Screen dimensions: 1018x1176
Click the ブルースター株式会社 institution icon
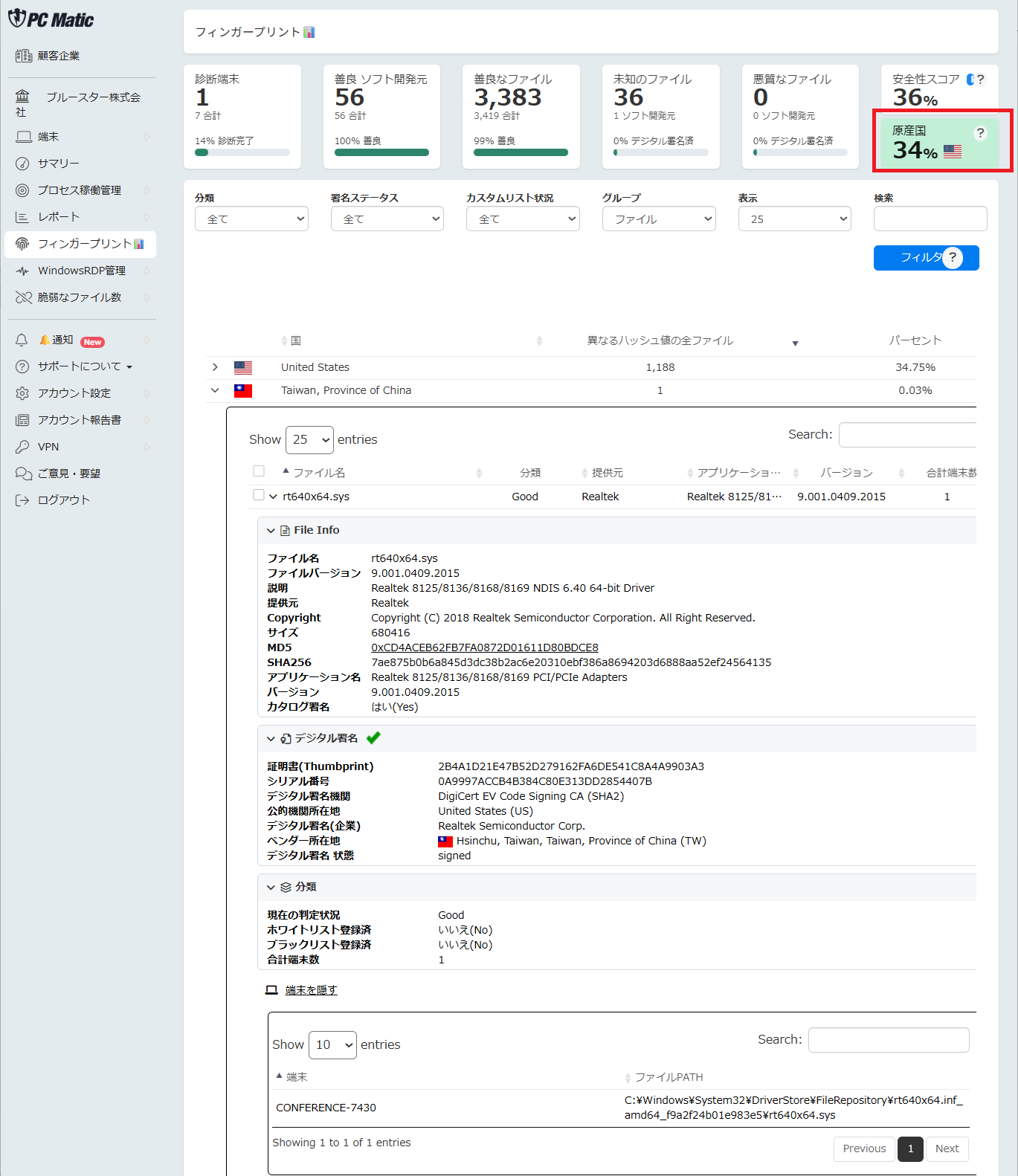tap(23, 97)
